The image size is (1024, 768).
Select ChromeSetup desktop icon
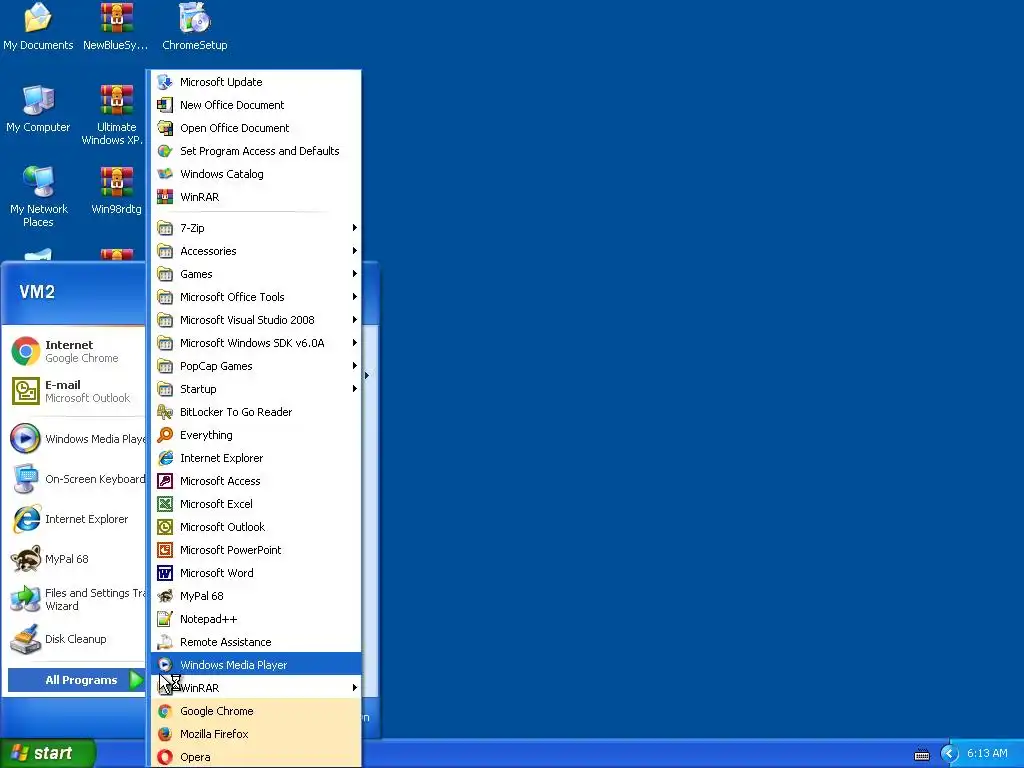click(x=195, y=26)
